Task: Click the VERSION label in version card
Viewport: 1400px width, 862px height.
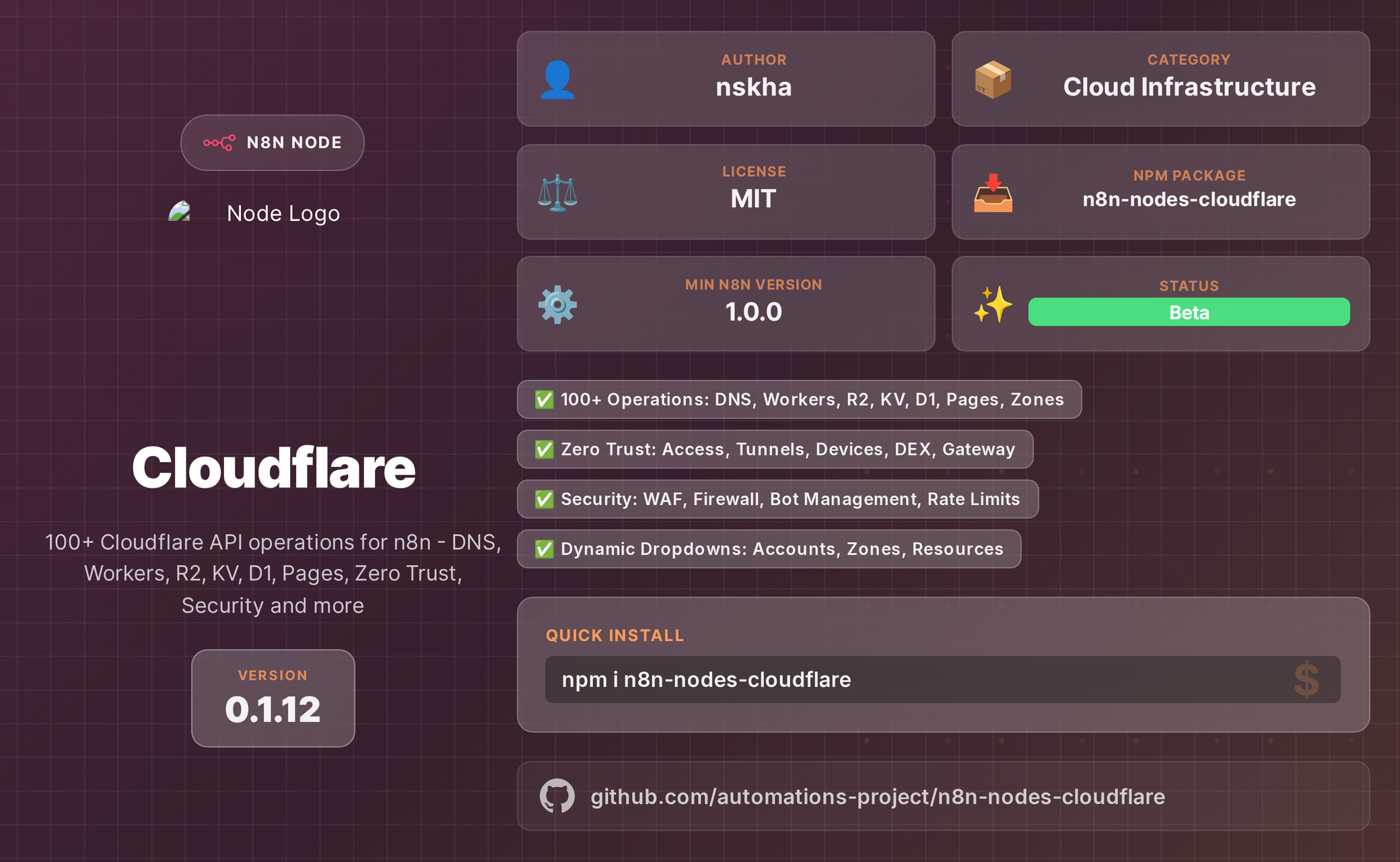Action: tap(273, 675)
